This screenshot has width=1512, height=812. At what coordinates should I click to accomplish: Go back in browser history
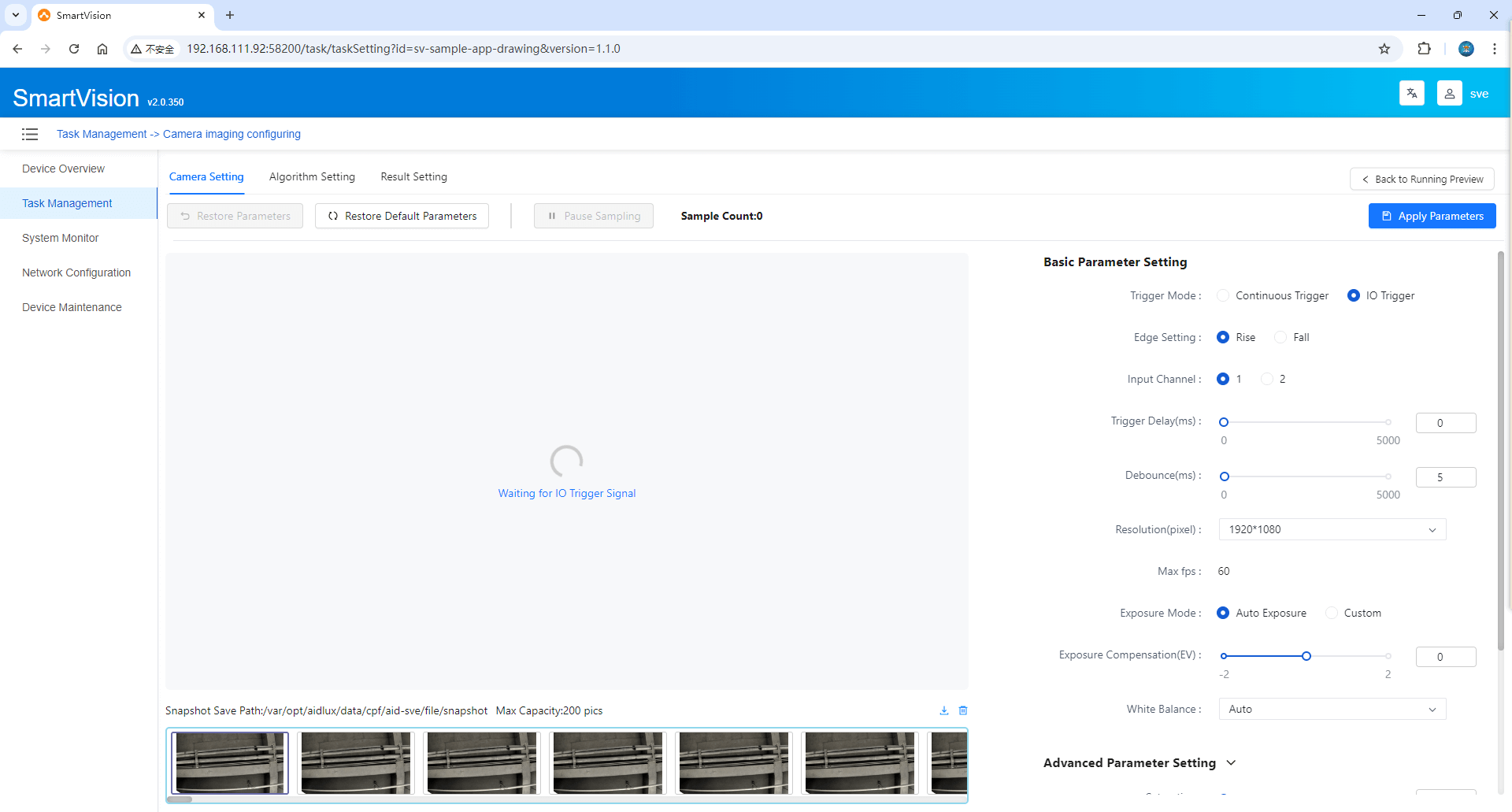tap(17, 49)
